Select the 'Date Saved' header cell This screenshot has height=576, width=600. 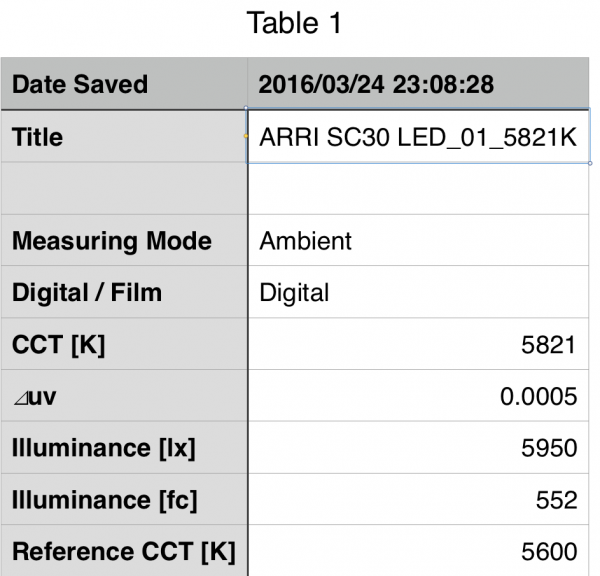124,85
